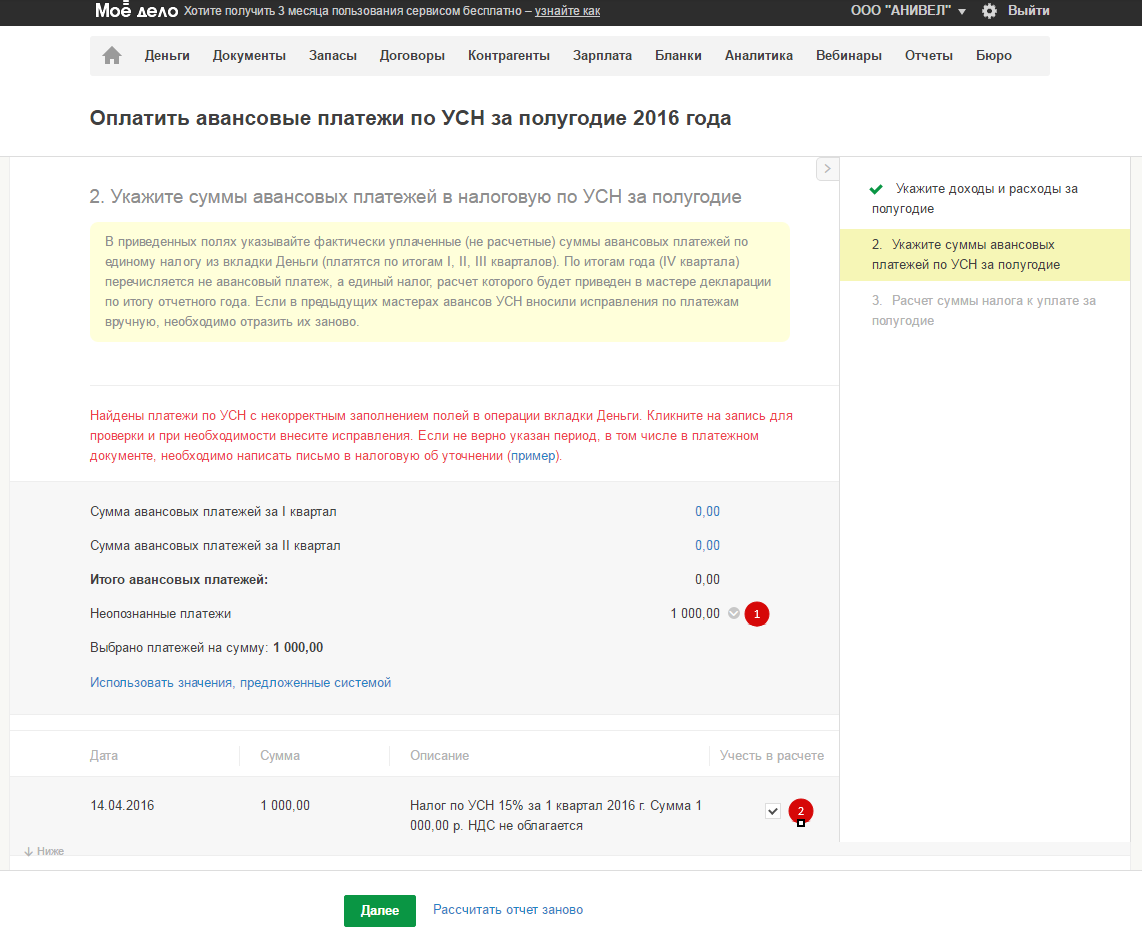This screenshot has height=928, width=1142.
Task: Click the home icon in navigation bar
Action: point(112,56)
